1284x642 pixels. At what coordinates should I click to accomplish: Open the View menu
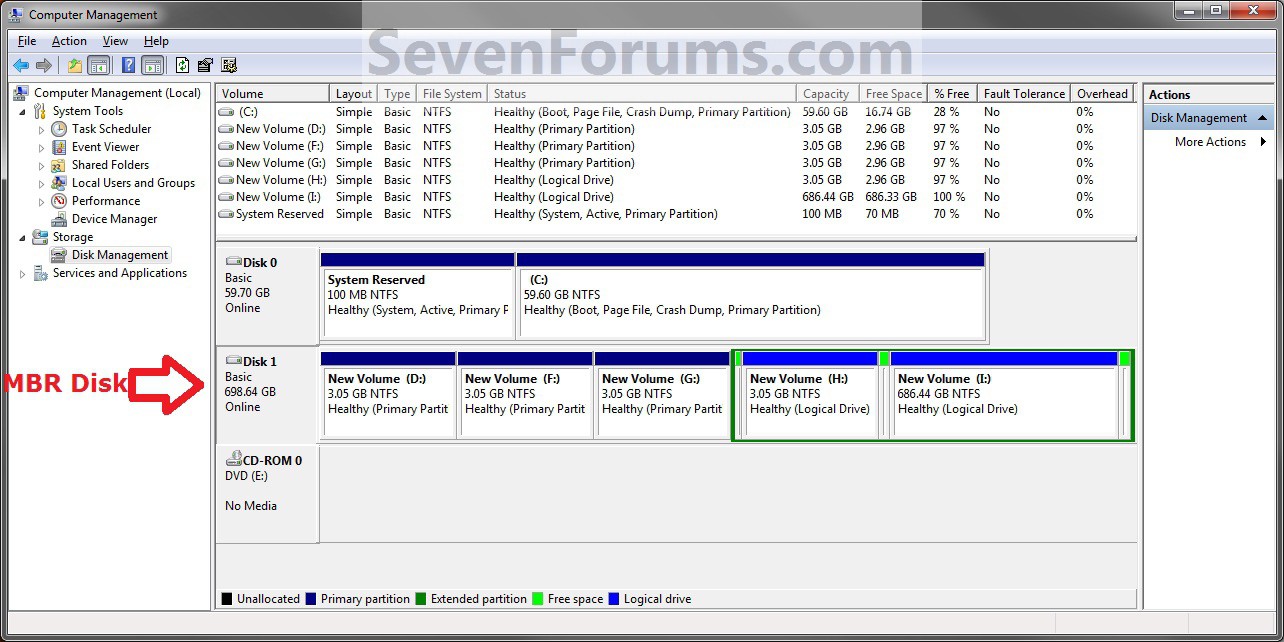(115, 40)
